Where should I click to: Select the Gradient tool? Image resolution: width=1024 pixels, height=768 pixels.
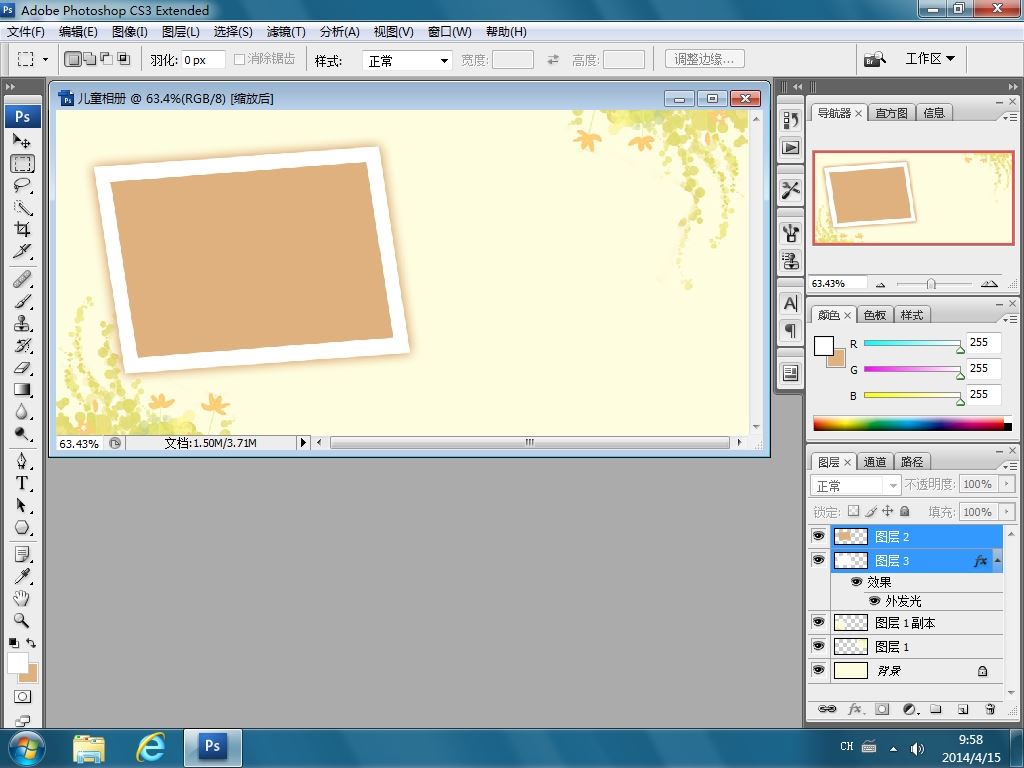pos(22,389)
